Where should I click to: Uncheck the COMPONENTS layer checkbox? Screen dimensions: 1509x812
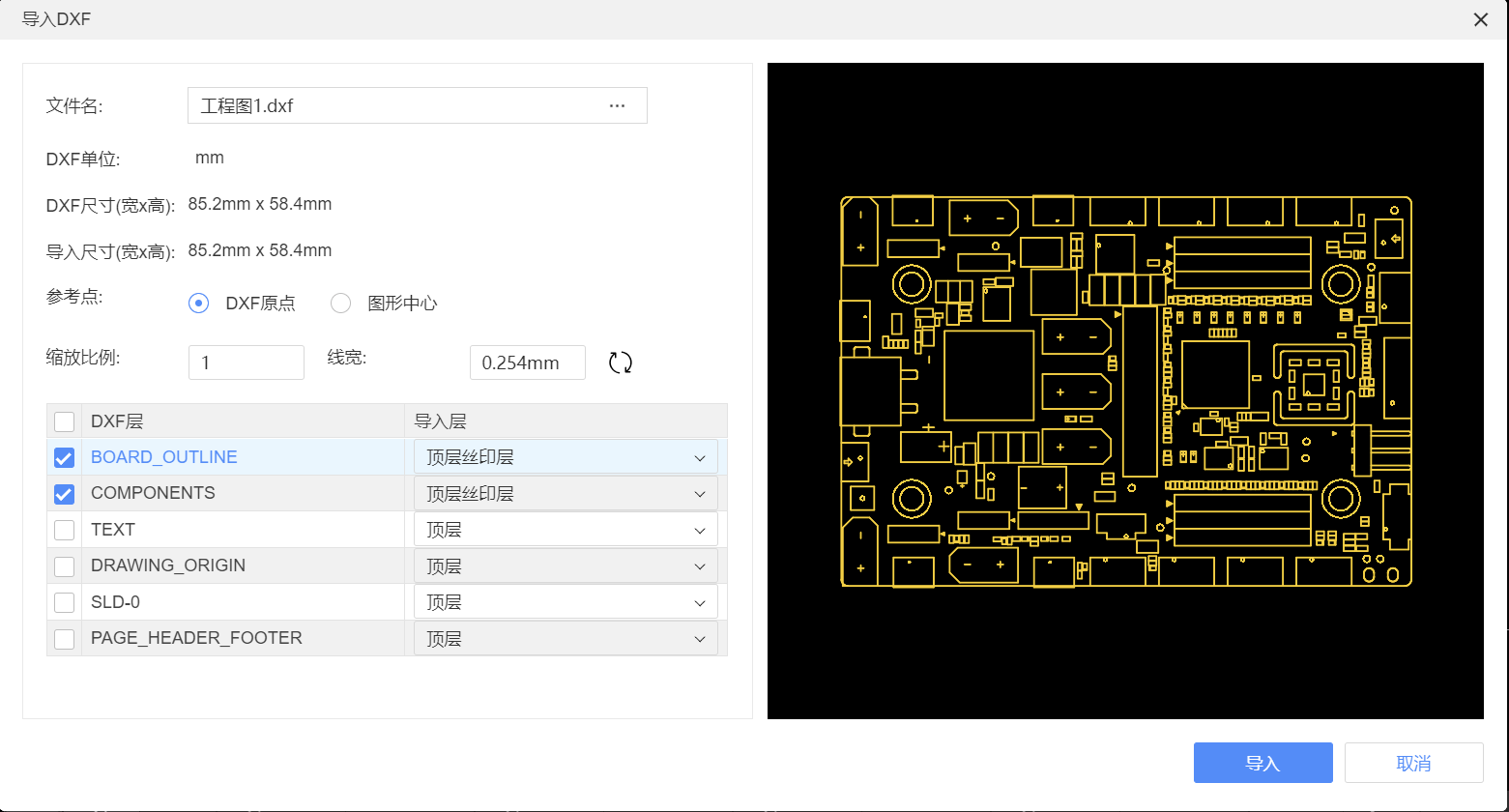(x=65, y=494)
